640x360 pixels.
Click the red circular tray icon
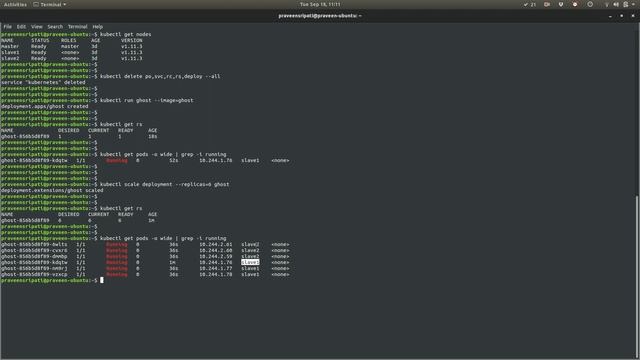click(575, 4)
